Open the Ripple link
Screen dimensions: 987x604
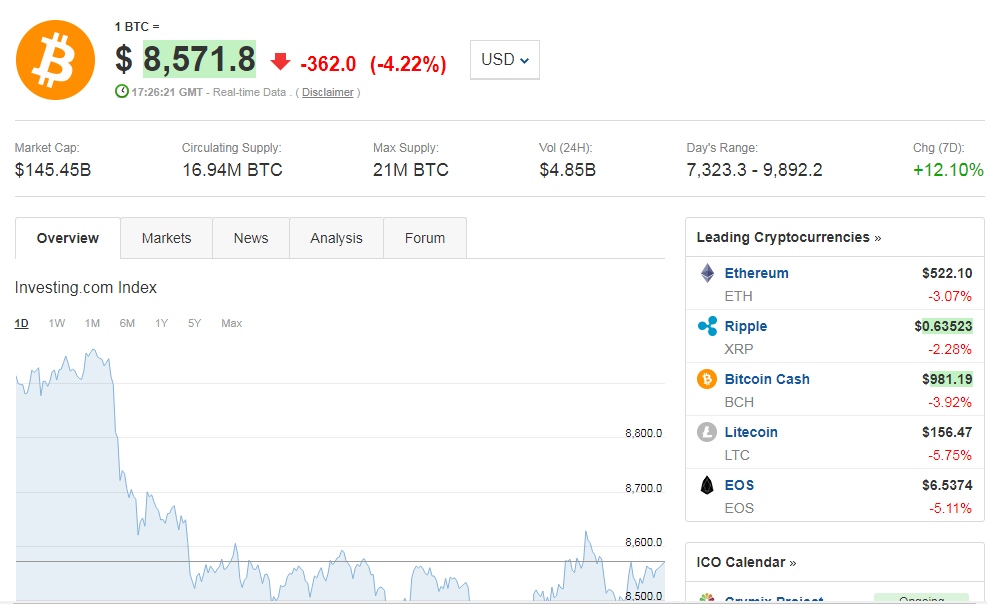745,326
